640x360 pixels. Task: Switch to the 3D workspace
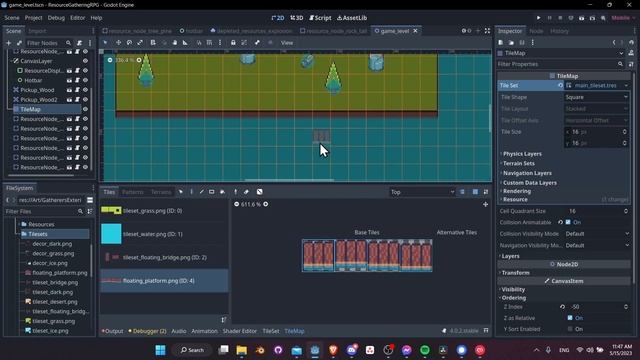click(x=297, y=18)
